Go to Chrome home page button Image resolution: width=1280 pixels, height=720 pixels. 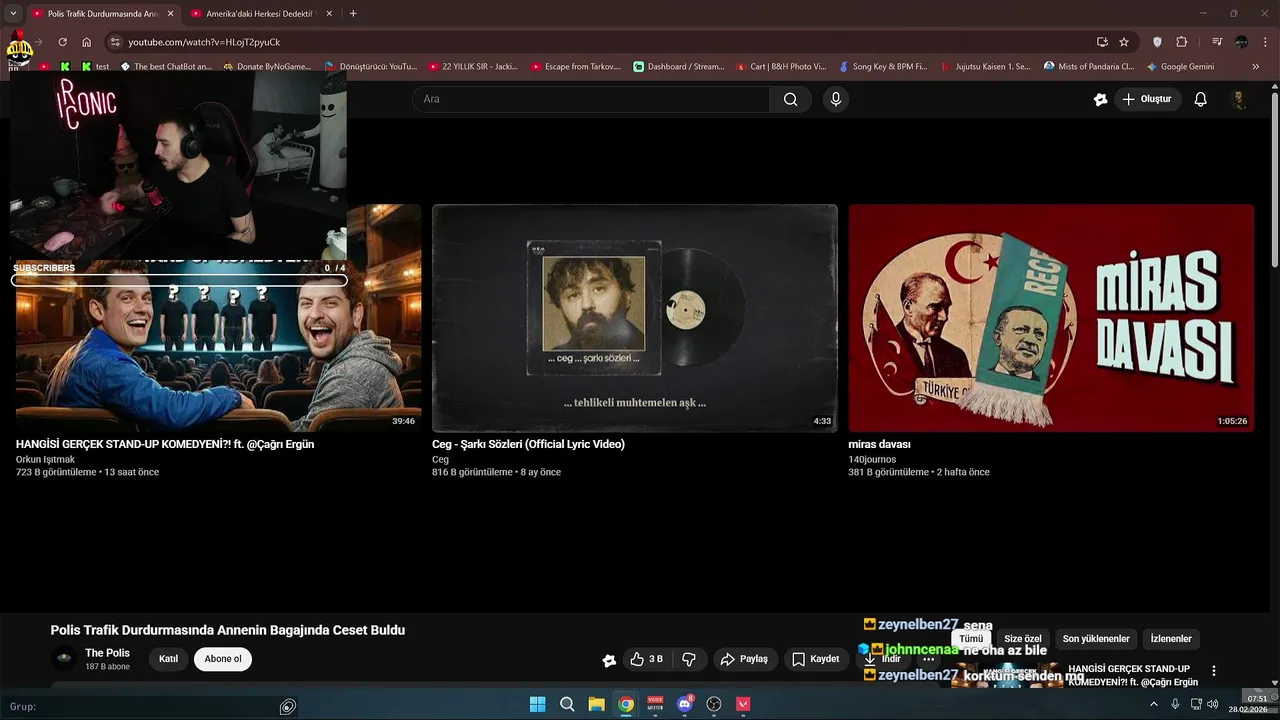(x=87, y=42)
